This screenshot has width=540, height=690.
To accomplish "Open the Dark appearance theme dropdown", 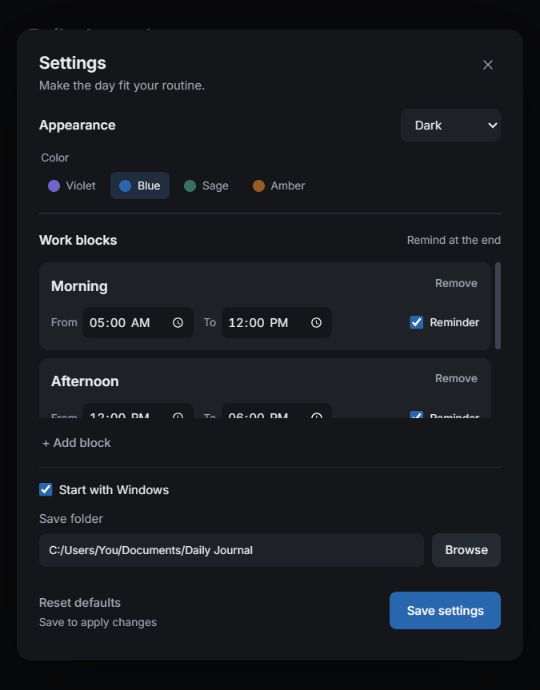I will click(x=451, y=125).
